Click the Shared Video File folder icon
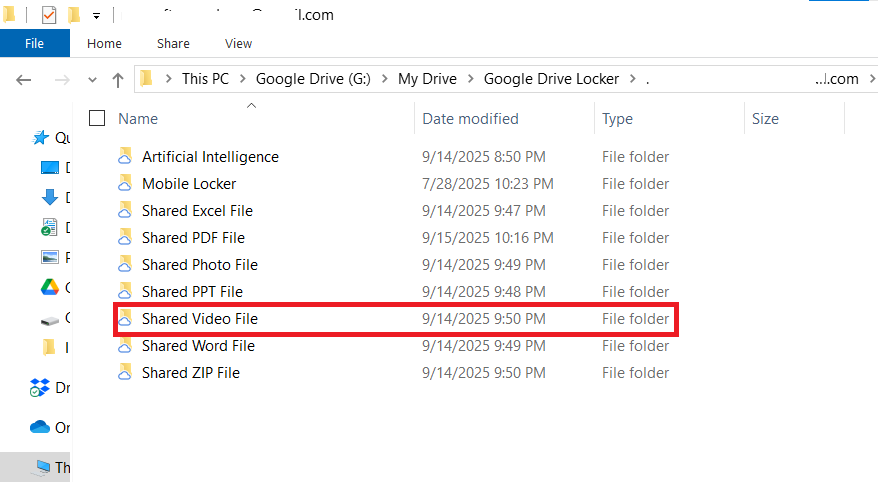 pyautogui.click(x=125, y=319)
